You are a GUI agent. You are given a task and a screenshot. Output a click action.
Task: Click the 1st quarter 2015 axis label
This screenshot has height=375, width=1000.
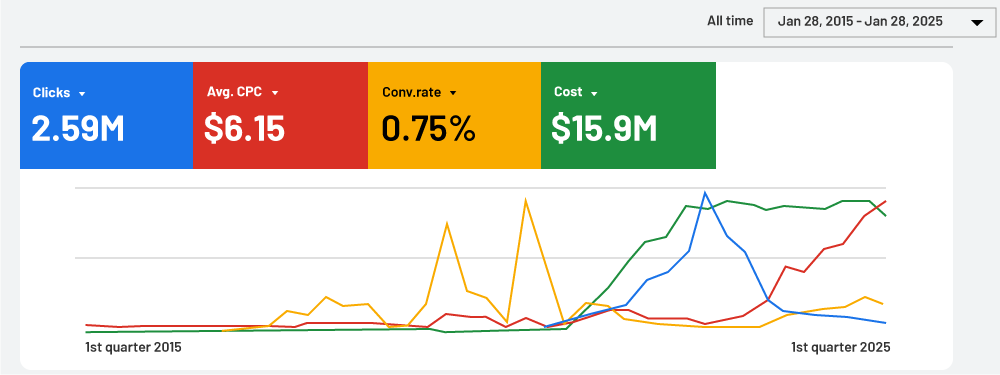tap(133, 348)
